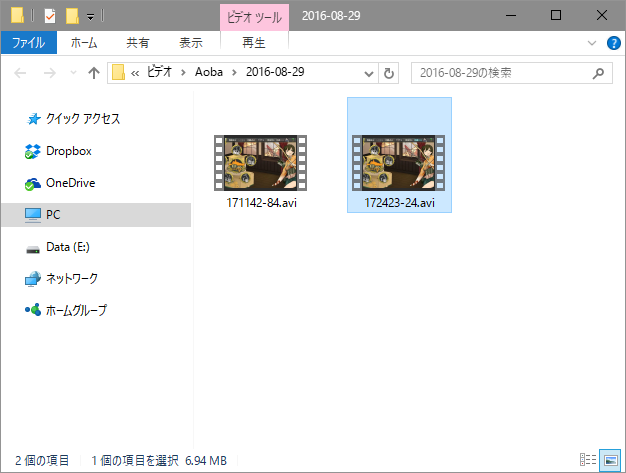The height and width of the screenshot is (473, 626).
Task: Click 2016-08-29 in the address path
Action: point(275,72)
